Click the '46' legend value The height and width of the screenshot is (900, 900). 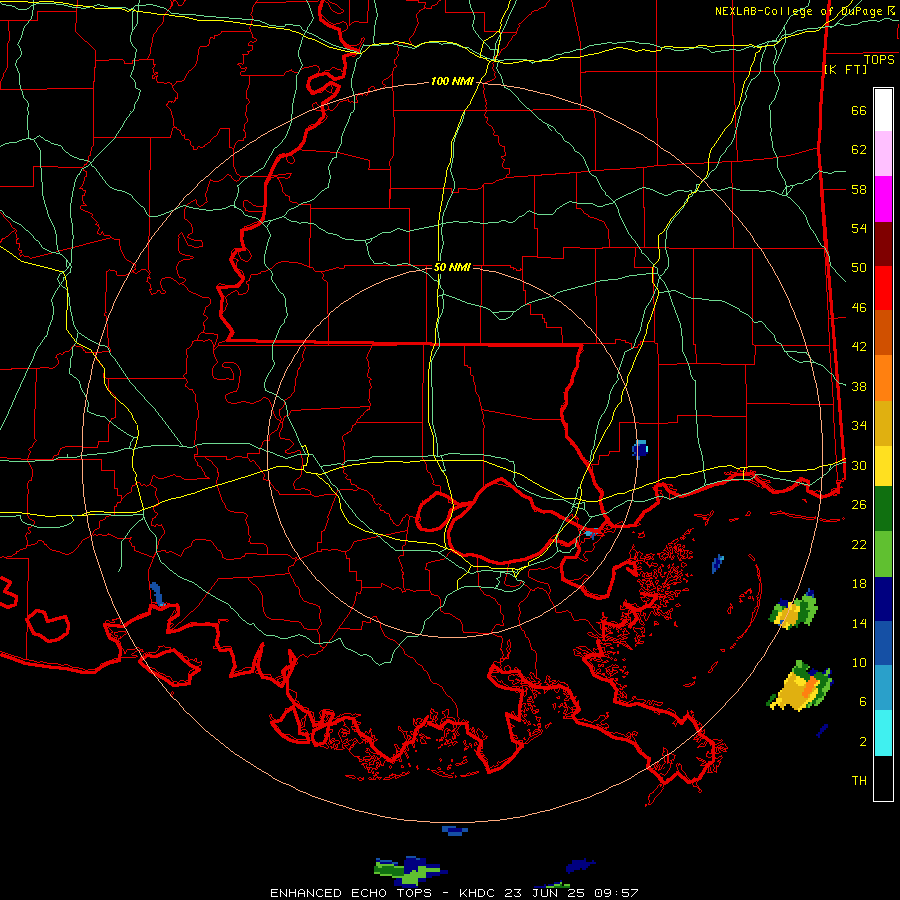coord(859,308)
